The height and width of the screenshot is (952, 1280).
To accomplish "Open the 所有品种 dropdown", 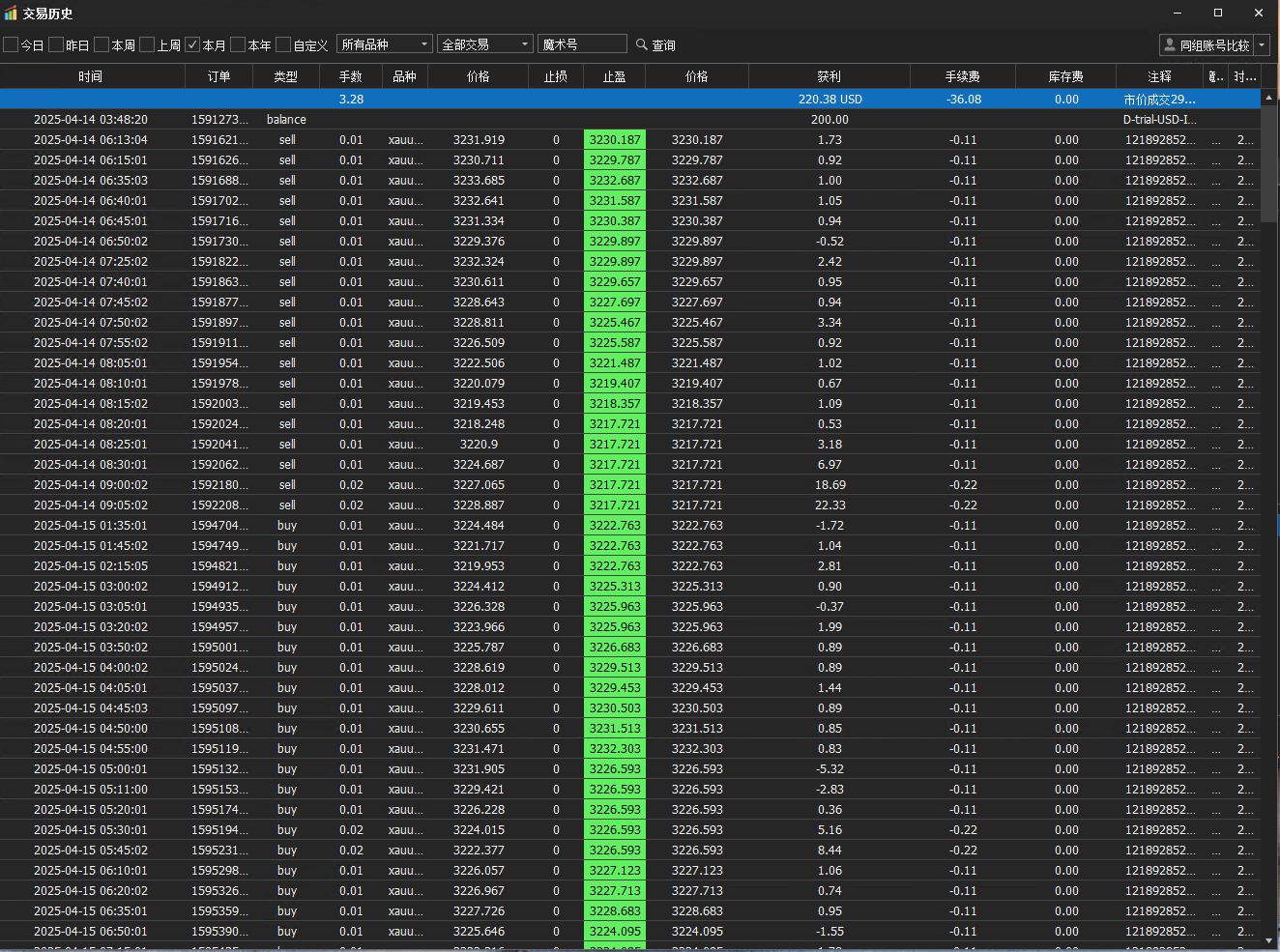I will coord(384,44).
